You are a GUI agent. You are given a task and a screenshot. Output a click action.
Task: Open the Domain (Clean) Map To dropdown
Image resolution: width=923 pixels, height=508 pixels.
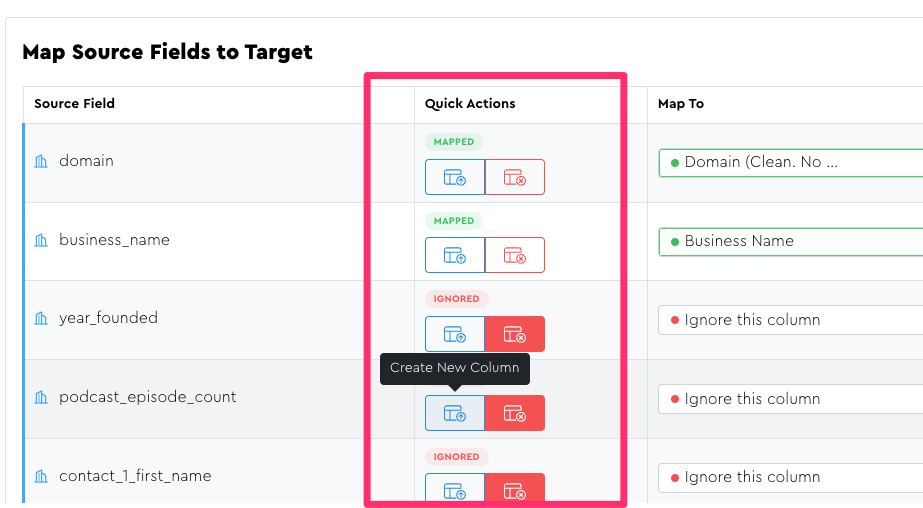[x=790, y=162]
